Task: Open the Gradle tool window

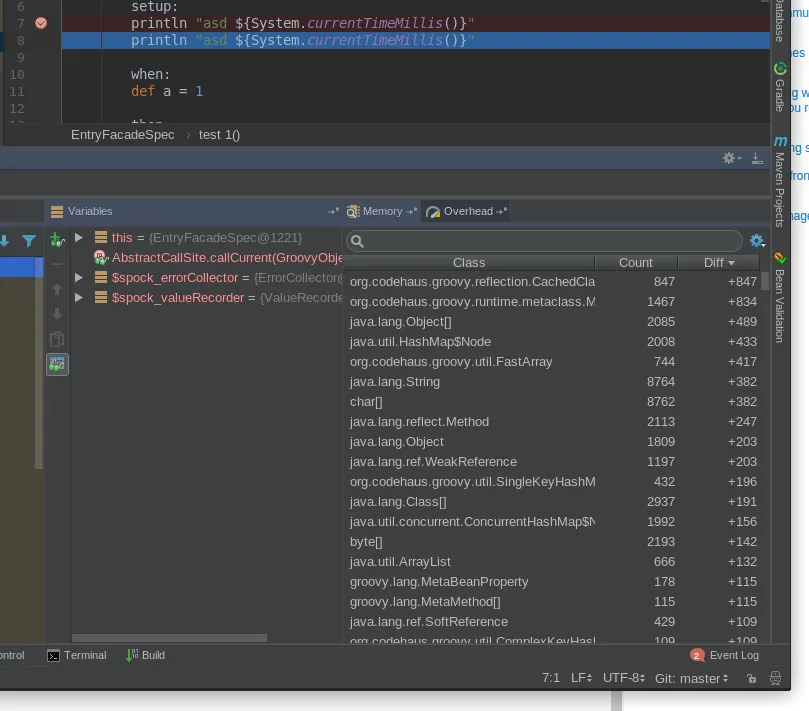Action: coord(780,87)
